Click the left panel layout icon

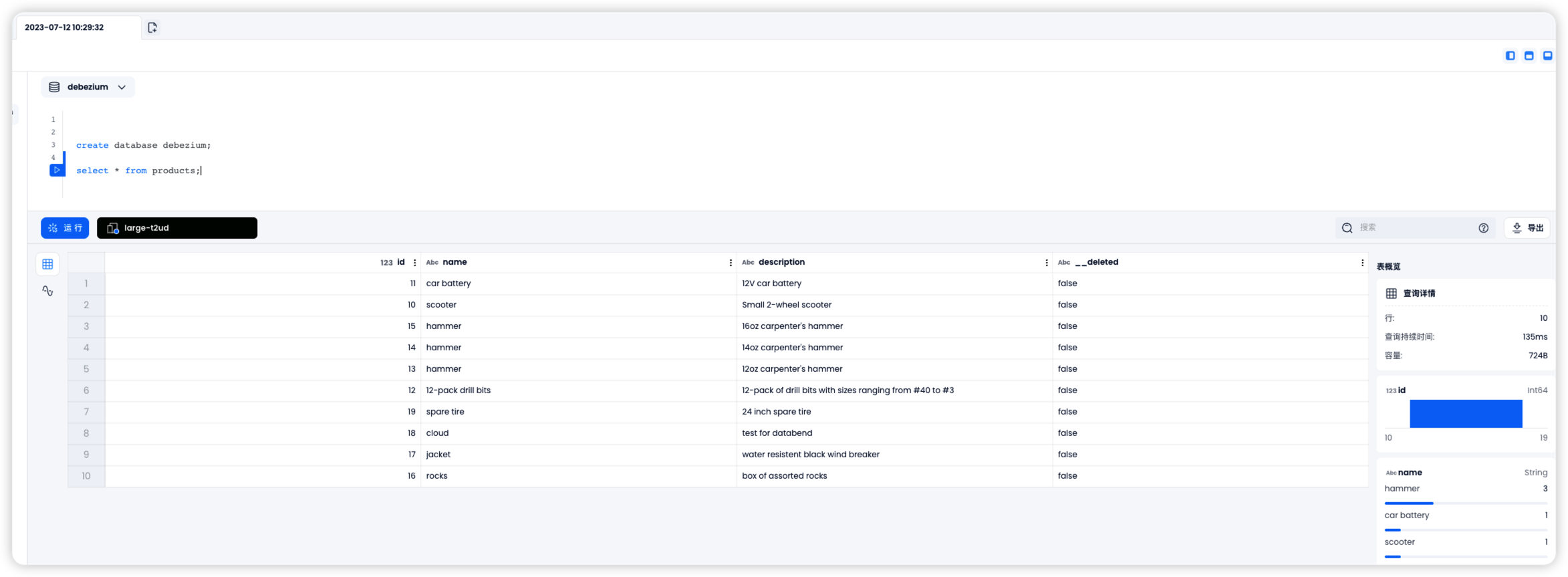coord(1510,55)
